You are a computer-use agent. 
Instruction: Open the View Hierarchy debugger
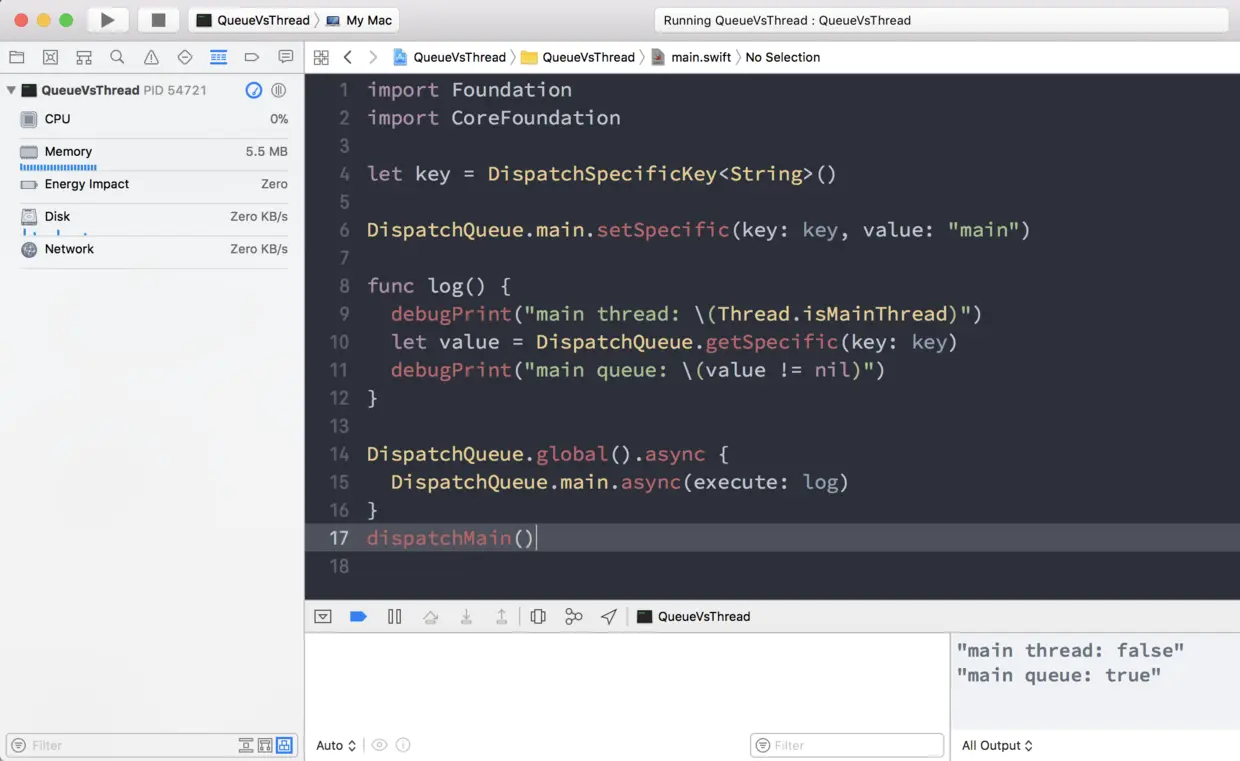click(537, 616)
